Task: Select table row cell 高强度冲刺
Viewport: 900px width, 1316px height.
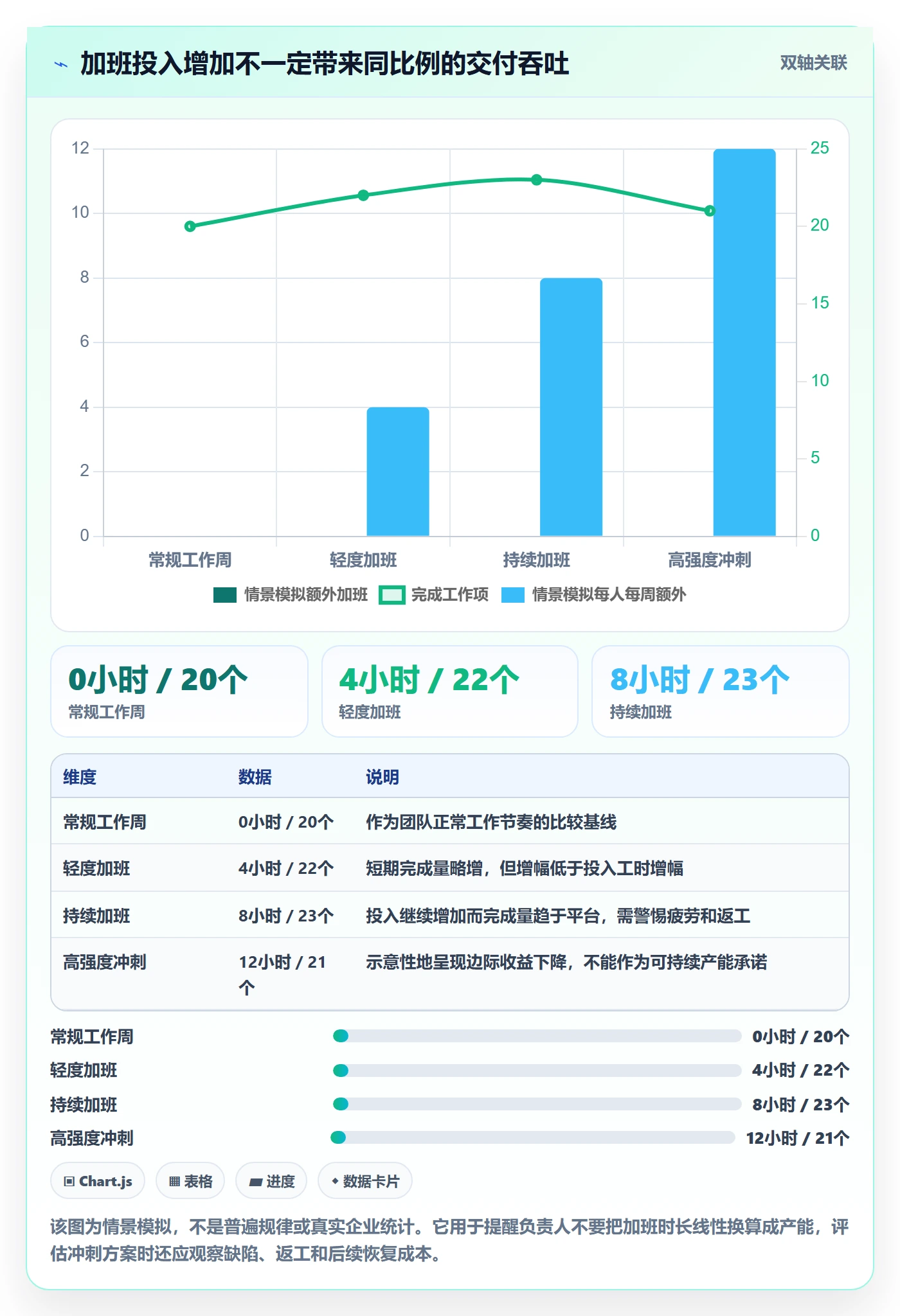Action: click(x=105, y=962)
